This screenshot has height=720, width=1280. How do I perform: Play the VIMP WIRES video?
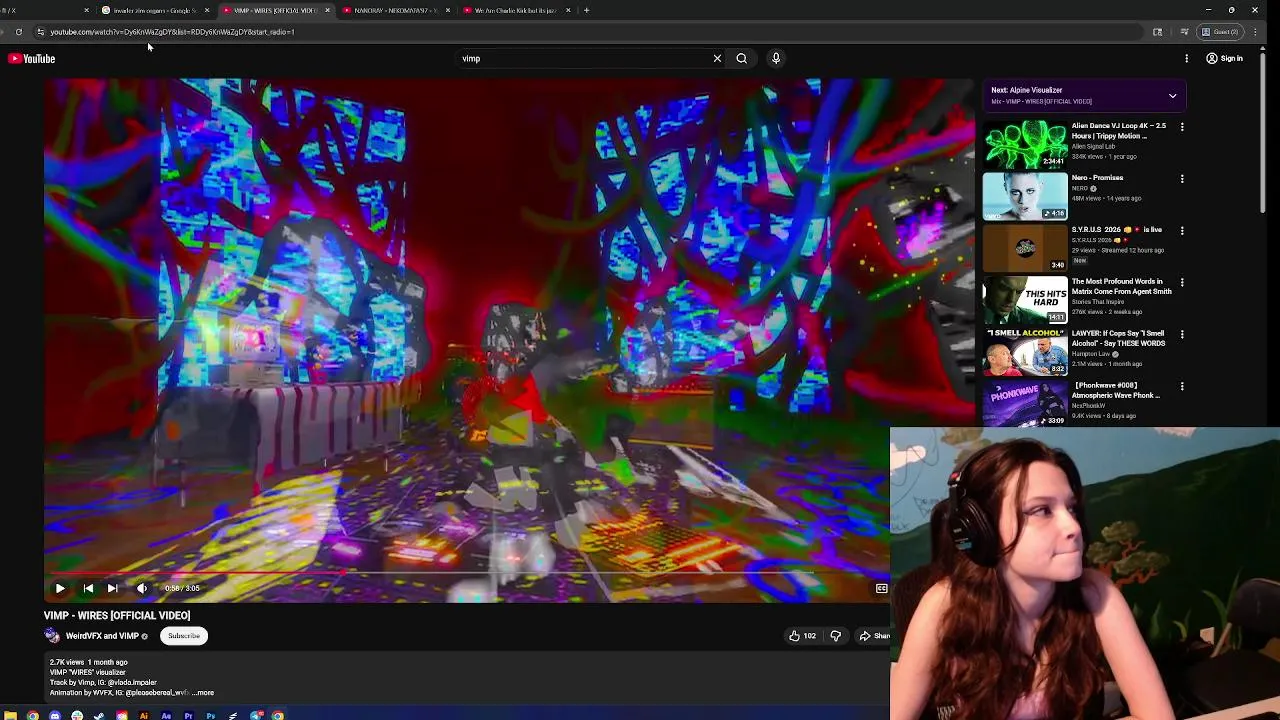[x=60, y=588]
